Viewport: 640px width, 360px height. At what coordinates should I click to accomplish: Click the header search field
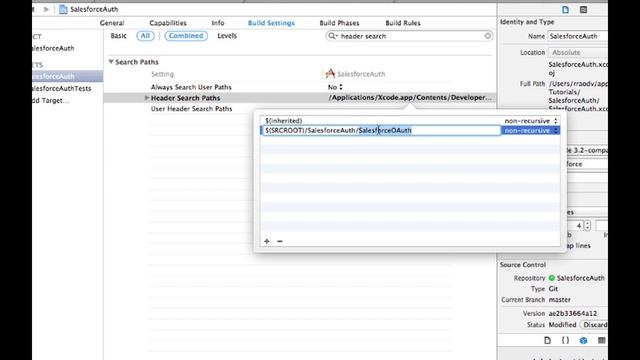pyautogui.click(x=409, y=36)
